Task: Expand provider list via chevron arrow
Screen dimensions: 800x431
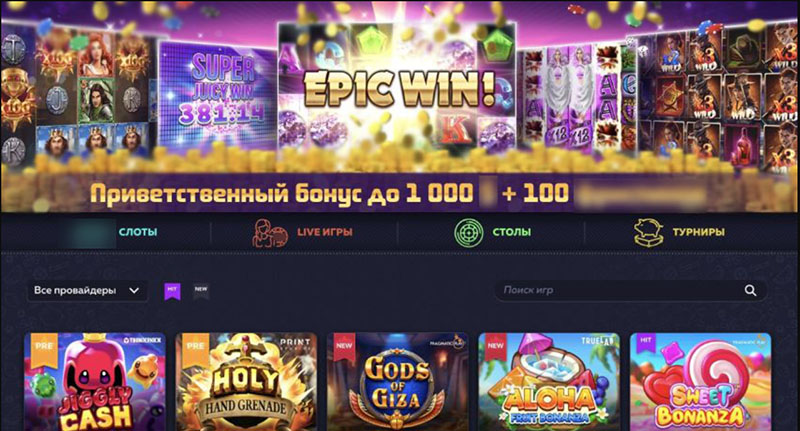Action: click(x=134, y=291)
